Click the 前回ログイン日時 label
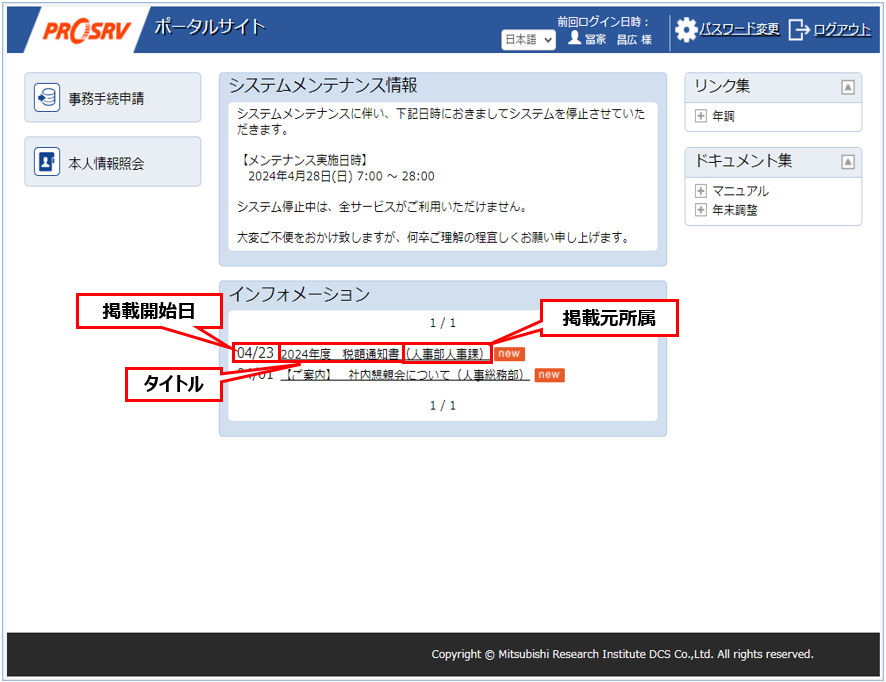886x682 pixels. click(603, 22)
